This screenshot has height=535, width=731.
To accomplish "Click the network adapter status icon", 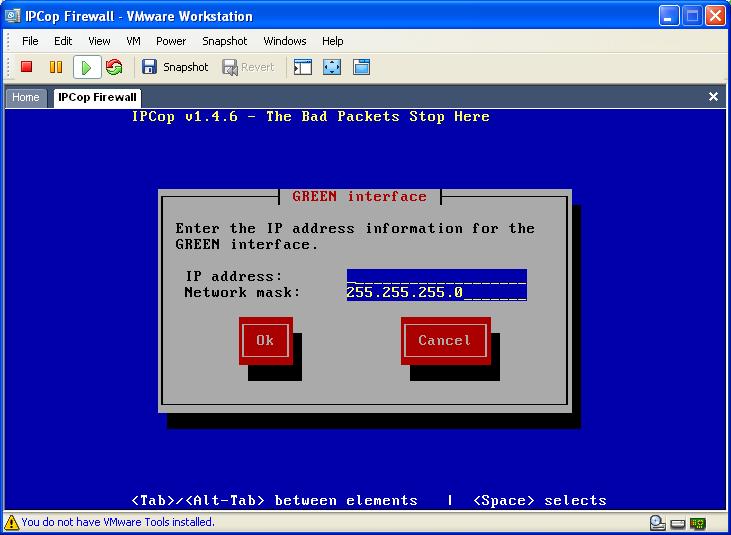I will [698, 523].
